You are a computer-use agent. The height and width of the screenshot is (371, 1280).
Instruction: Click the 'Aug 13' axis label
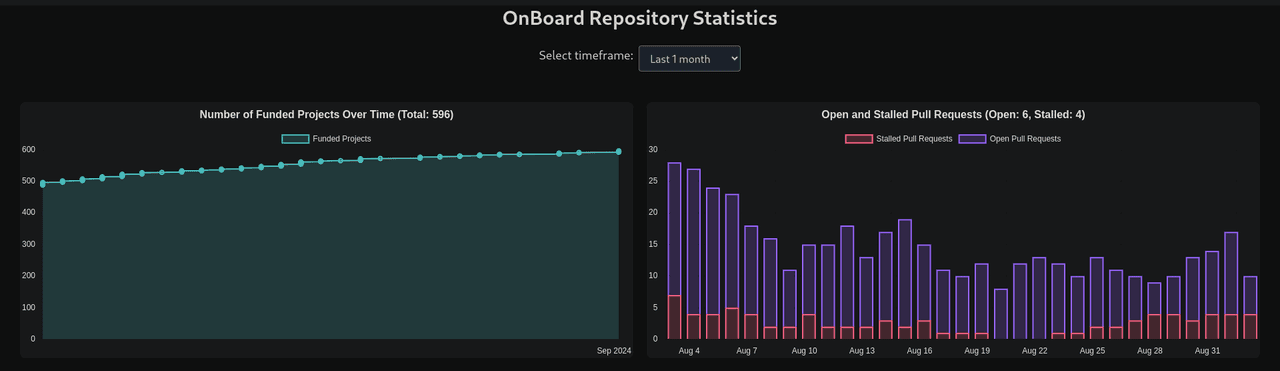coord(862,351)
